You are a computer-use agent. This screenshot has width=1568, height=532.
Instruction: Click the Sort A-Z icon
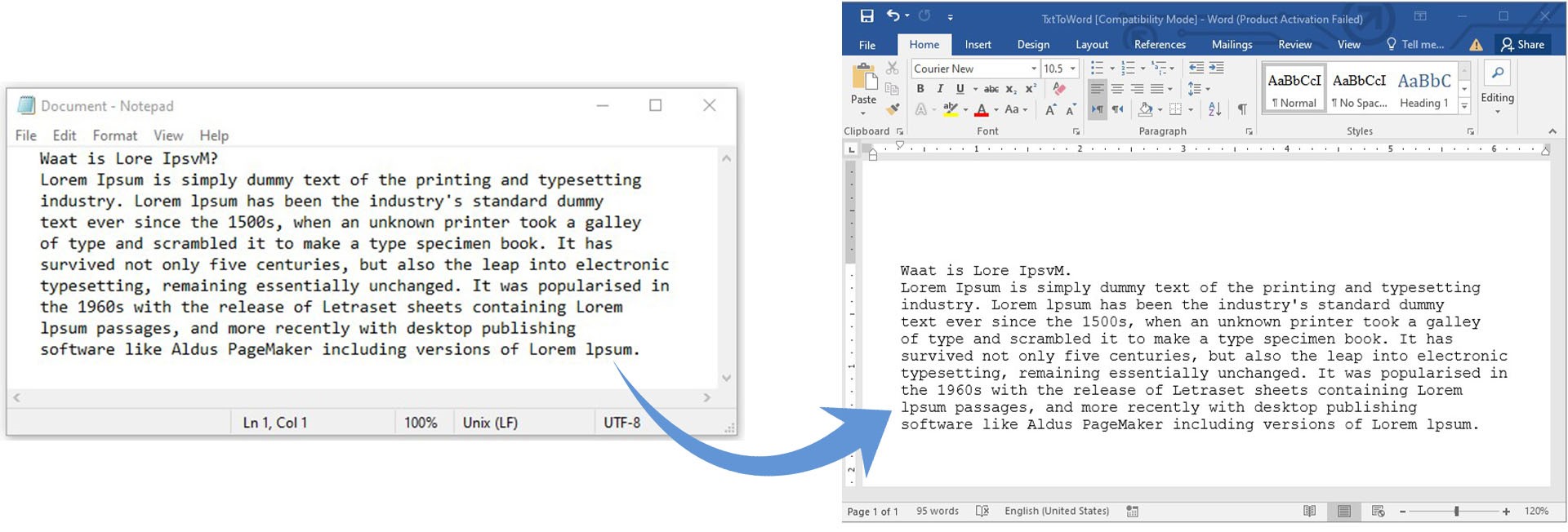[1214, 109]
